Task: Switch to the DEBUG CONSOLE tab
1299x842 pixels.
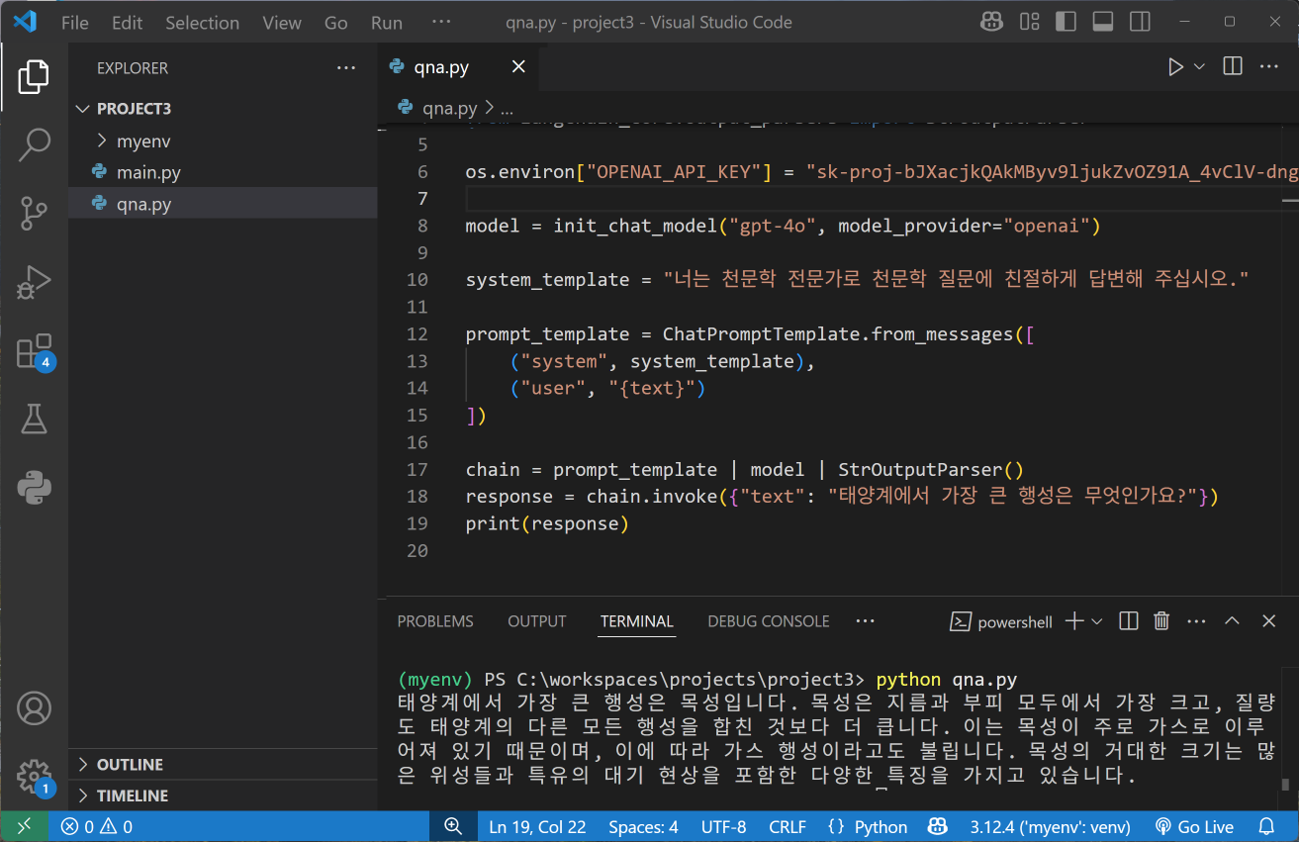Action: click(768, 621)
